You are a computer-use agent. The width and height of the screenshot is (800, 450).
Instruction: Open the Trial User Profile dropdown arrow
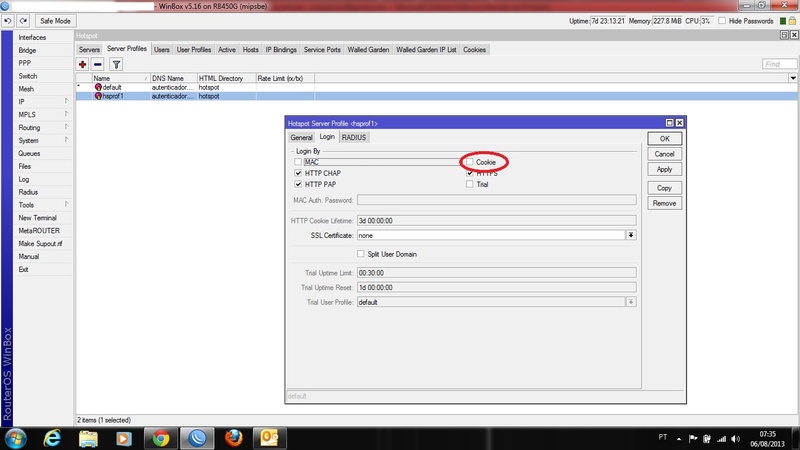point(631,302)
